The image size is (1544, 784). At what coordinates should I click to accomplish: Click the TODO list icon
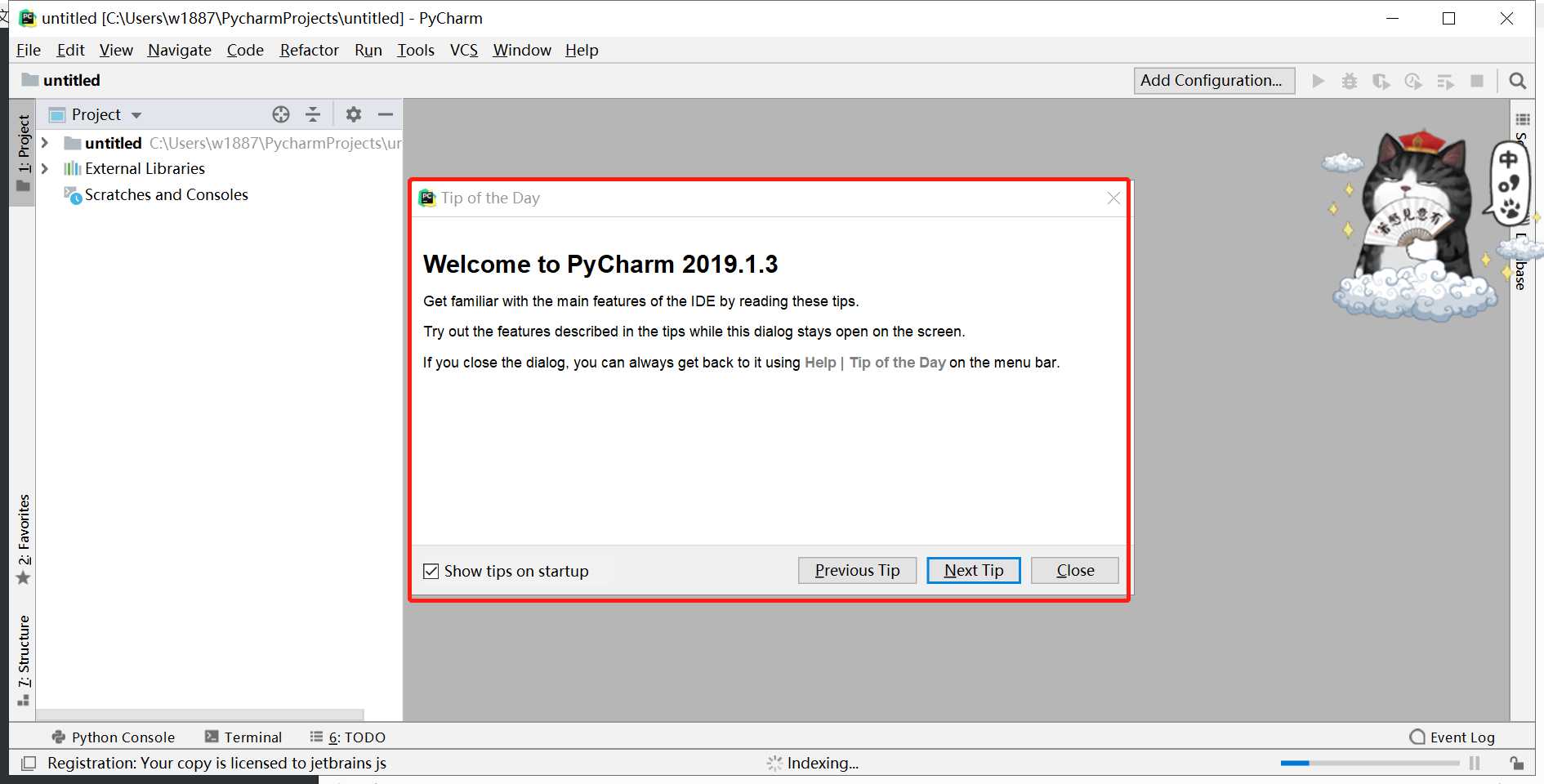(316, 737)
